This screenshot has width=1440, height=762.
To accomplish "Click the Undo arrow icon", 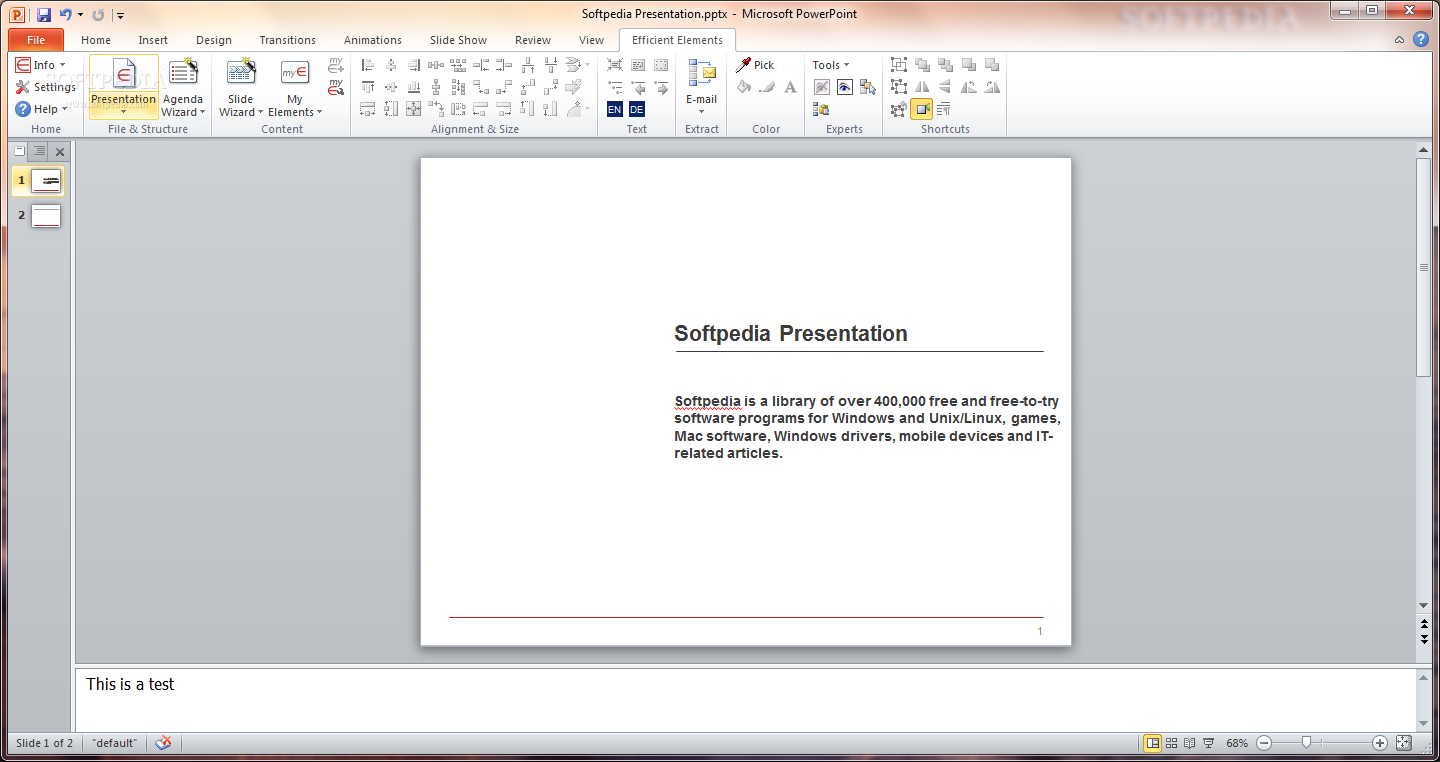I will point(66,14).
